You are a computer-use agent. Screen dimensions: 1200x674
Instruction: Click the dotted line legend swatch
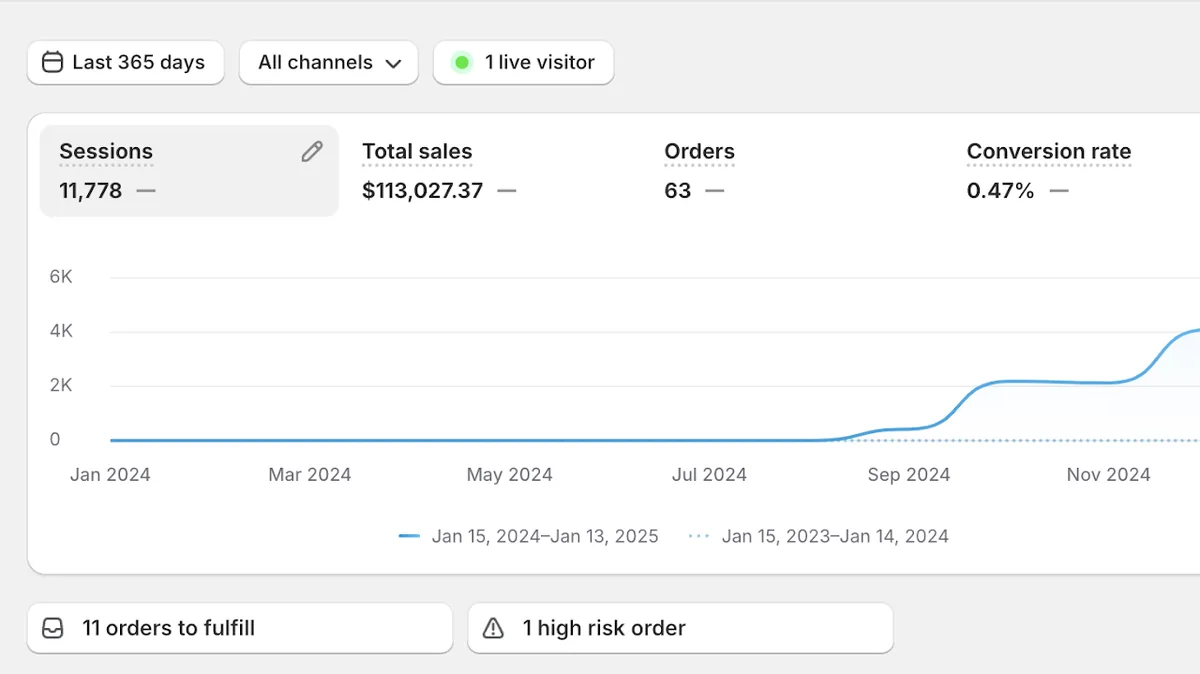(699, 536)
